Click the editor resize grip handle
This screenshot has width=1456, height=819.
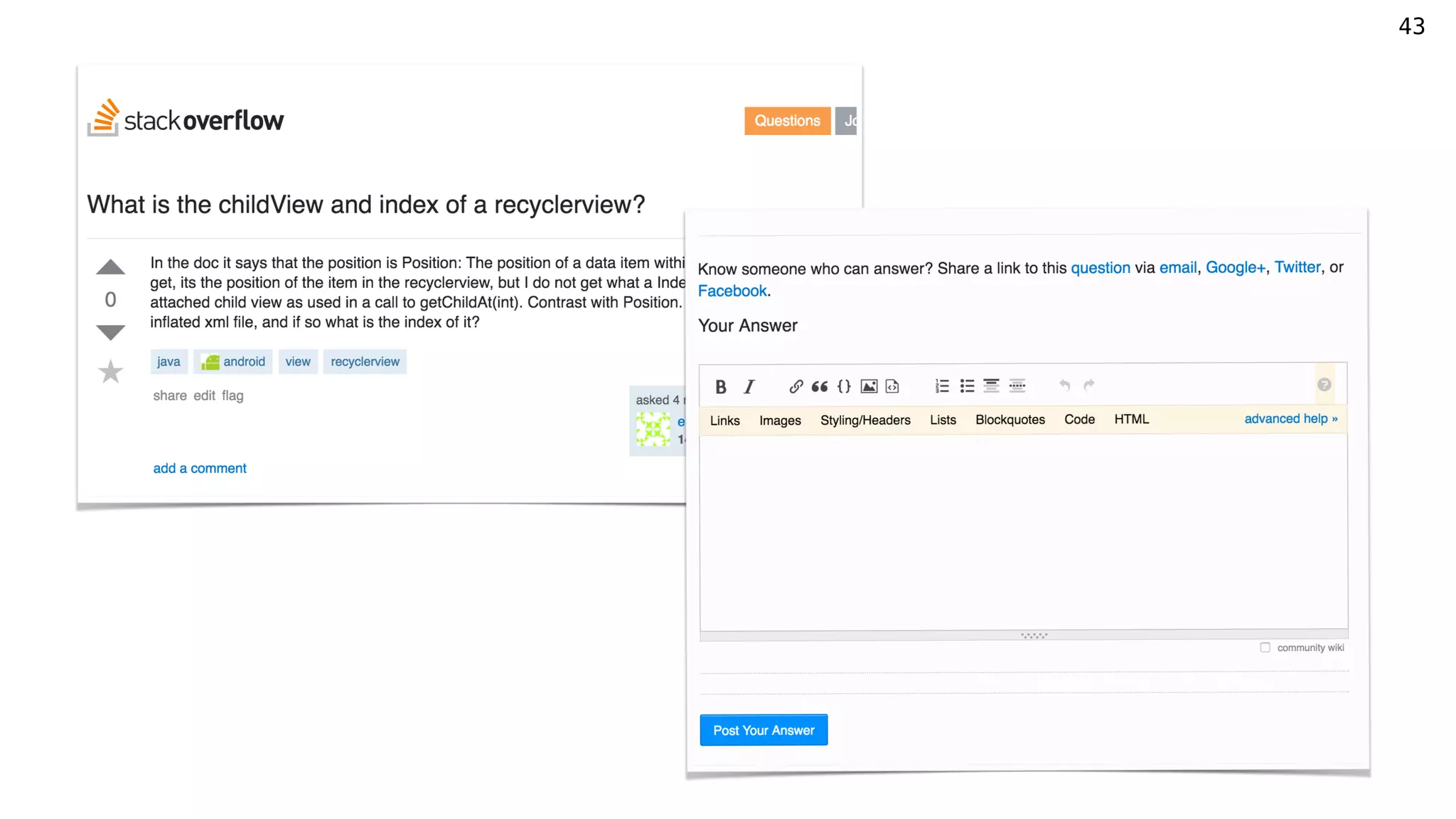pos(1034,636)
